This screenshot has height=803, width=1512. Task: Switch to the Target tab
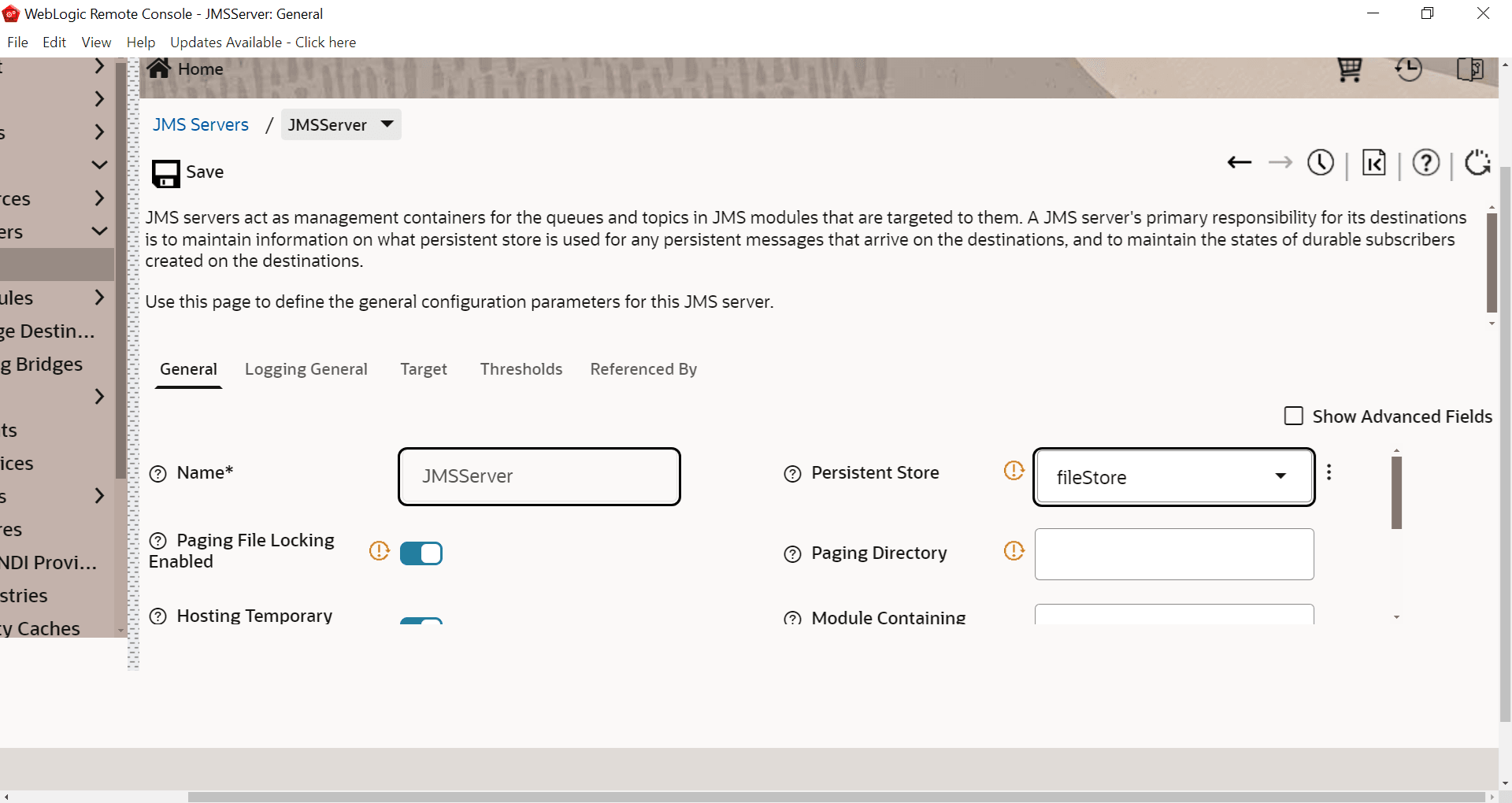[x=424, y=369]
